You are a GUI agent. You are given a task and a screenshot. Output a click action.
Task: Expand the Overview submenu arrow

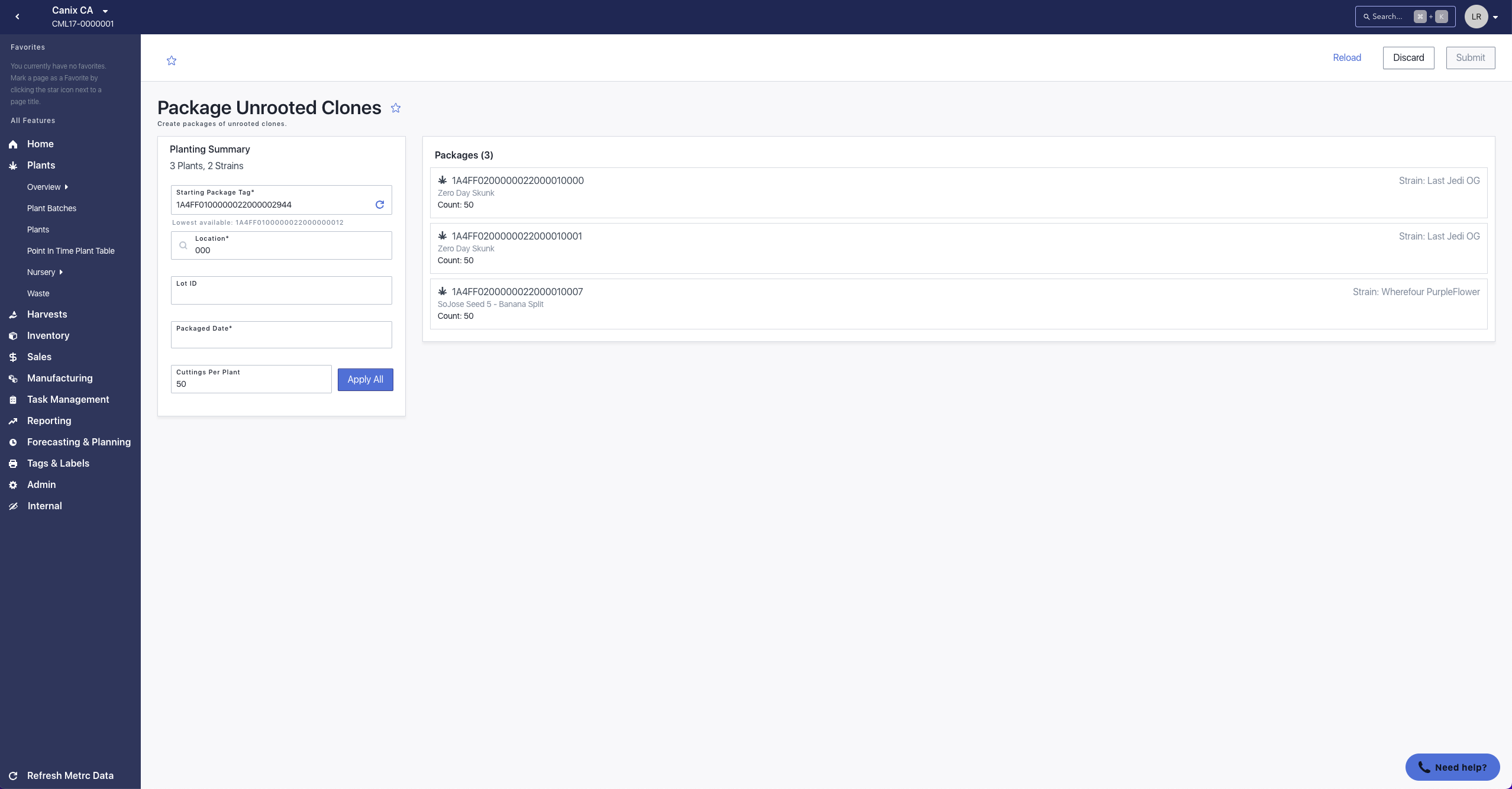(x=66, y=187)
